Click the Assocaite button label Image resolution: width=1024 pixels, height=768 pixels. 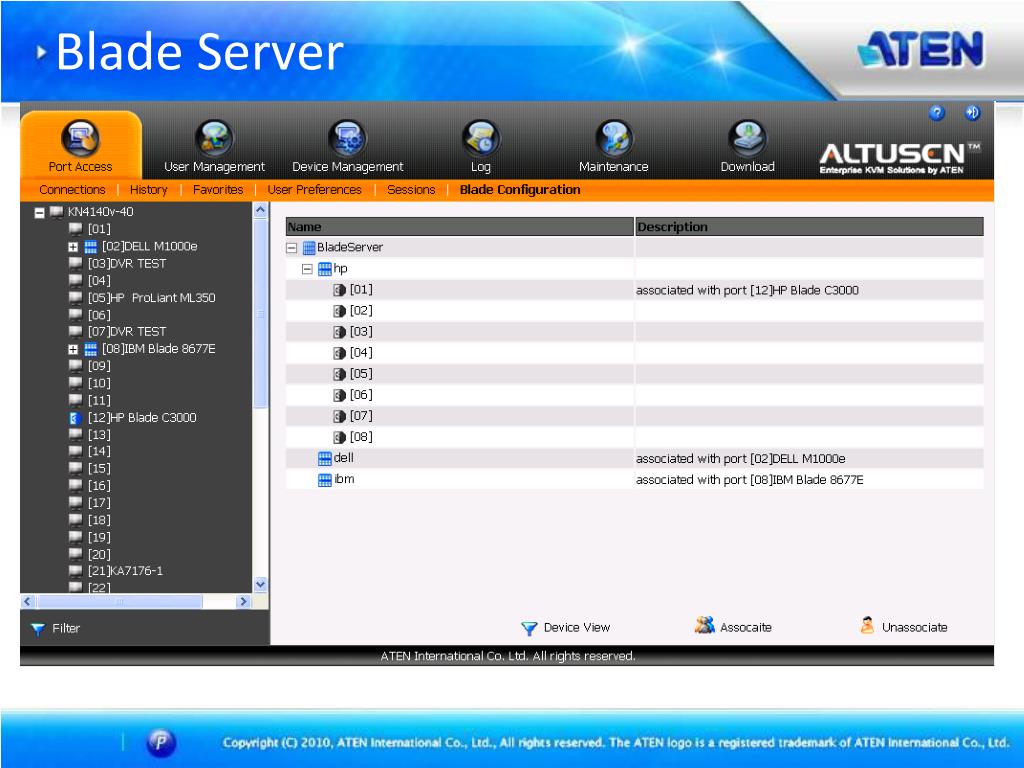pos(746,628)
